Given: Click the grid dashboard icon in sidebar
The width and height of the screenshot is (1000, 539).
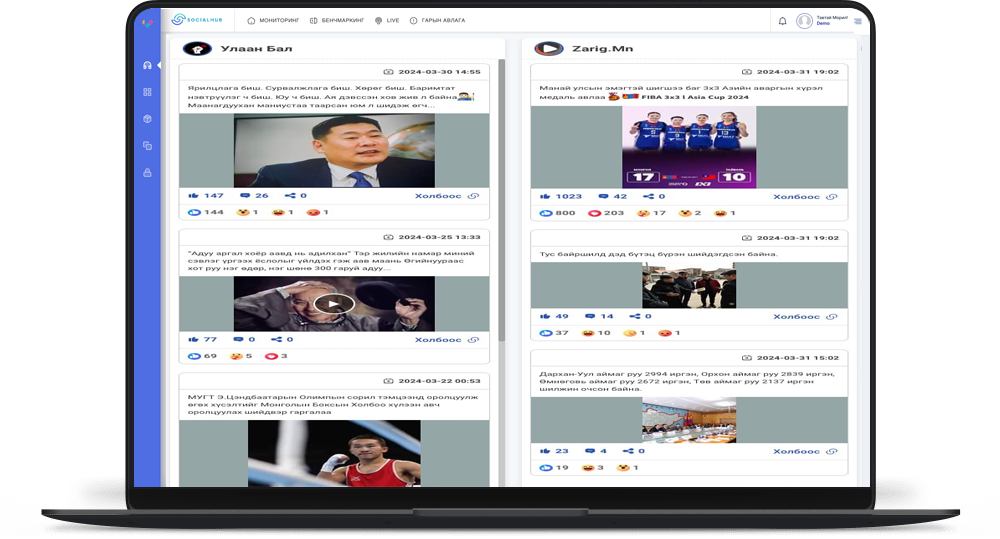Looking at the screenshot, I should pyautogui.click(x=147, y=92).
